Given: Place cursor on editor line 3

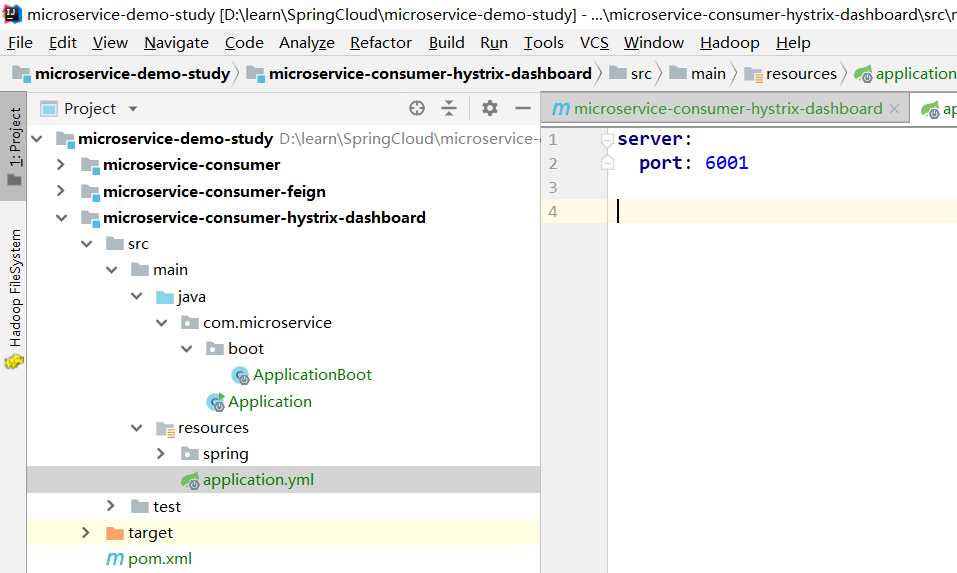Looking at the screenshot, I should [782, 187].
